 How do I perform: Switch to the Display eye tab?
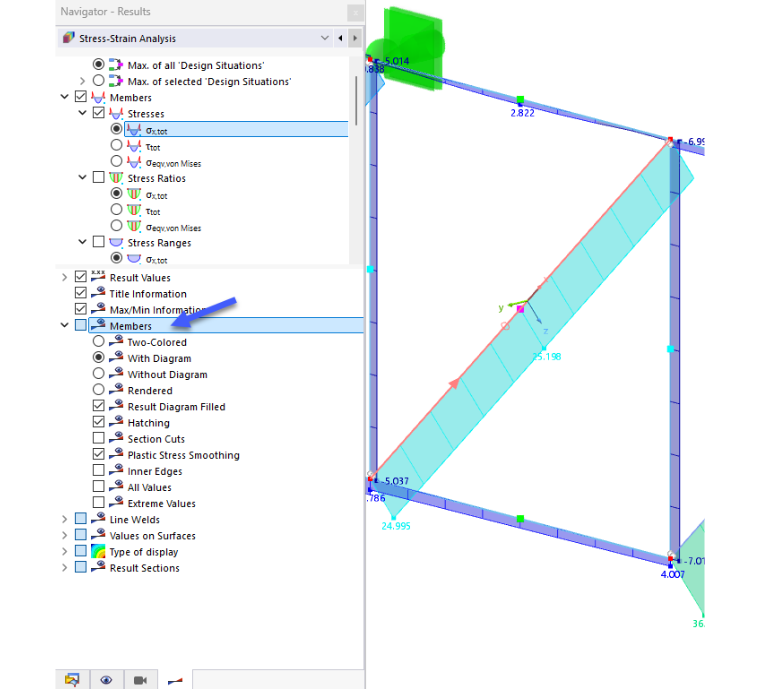point(107,680)
